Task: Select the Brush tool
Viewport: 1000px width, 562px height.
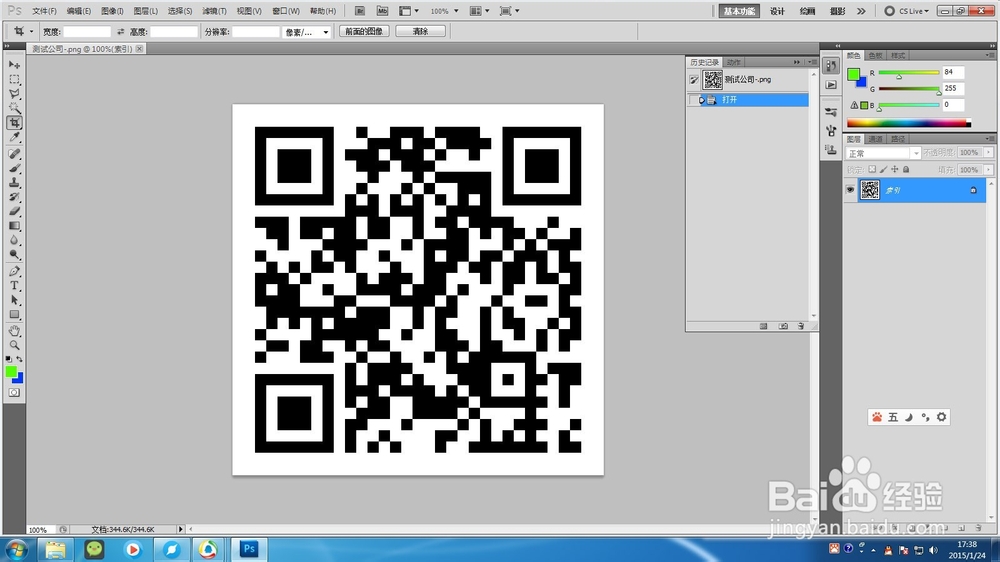Action: pos(14,168)
